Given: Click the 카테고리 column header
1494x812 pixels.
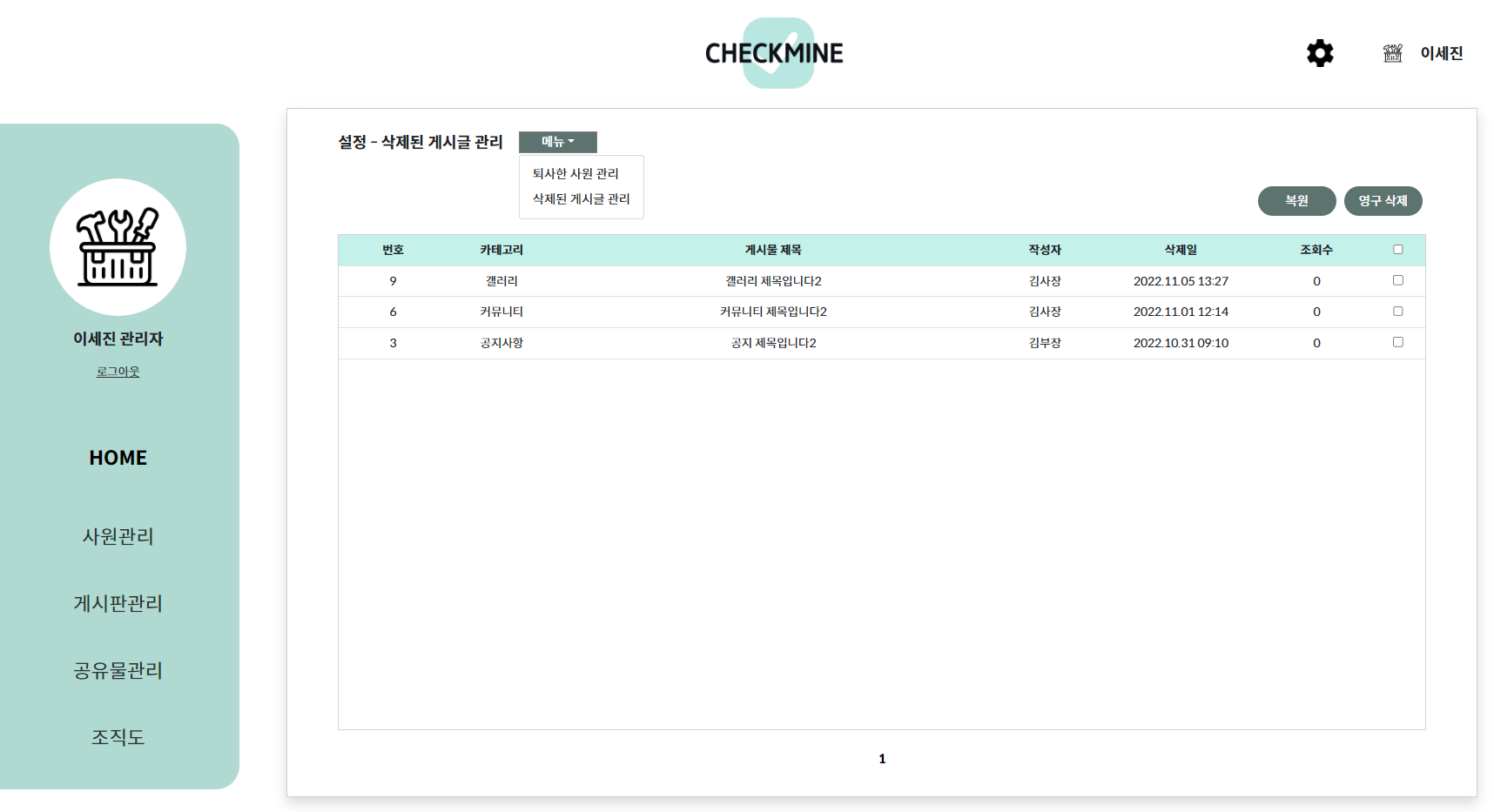Looking at the screenshot, I should point(501,250).
